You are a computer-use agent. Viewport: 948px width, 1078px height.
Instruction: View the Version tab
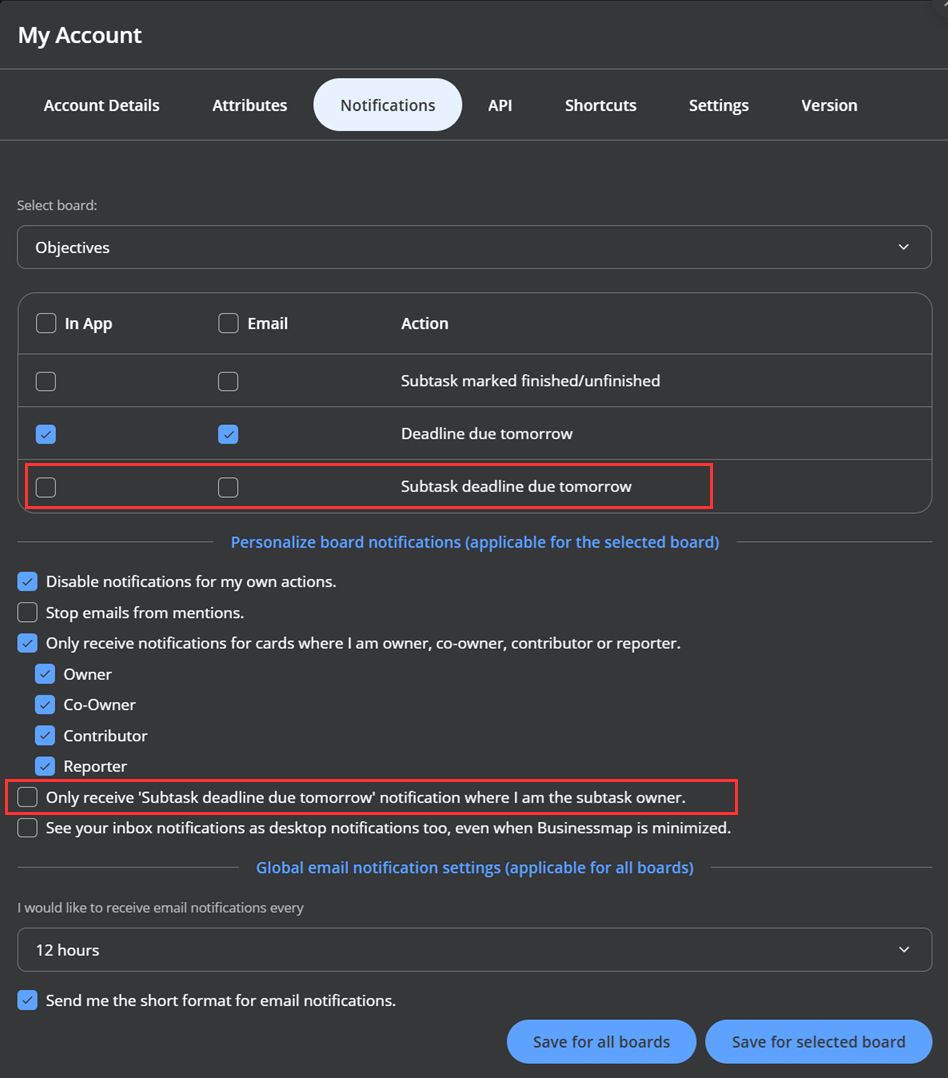coord(829,105)
